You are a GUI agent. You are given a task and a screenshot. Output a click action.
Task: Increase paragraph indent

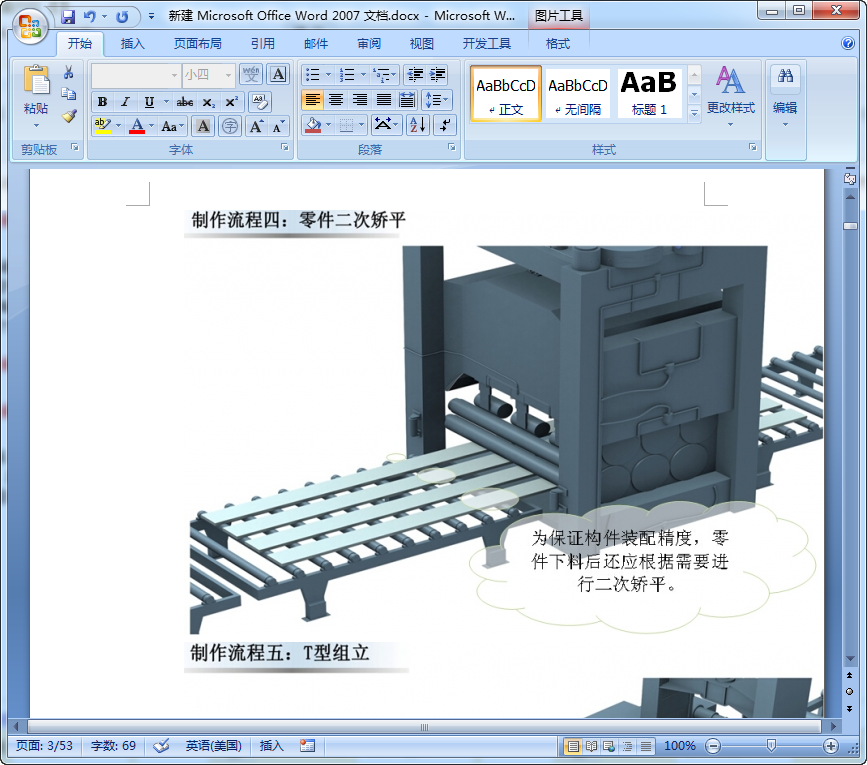[x=437, y=74]
